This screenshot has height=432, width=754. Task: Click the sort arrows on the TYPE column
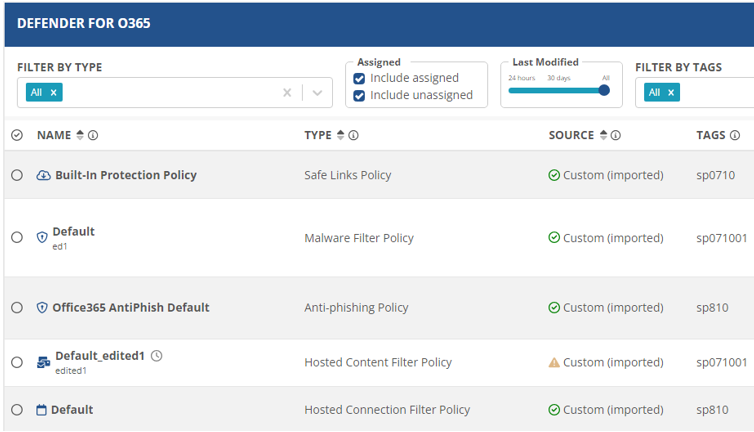tap(340, 135)
